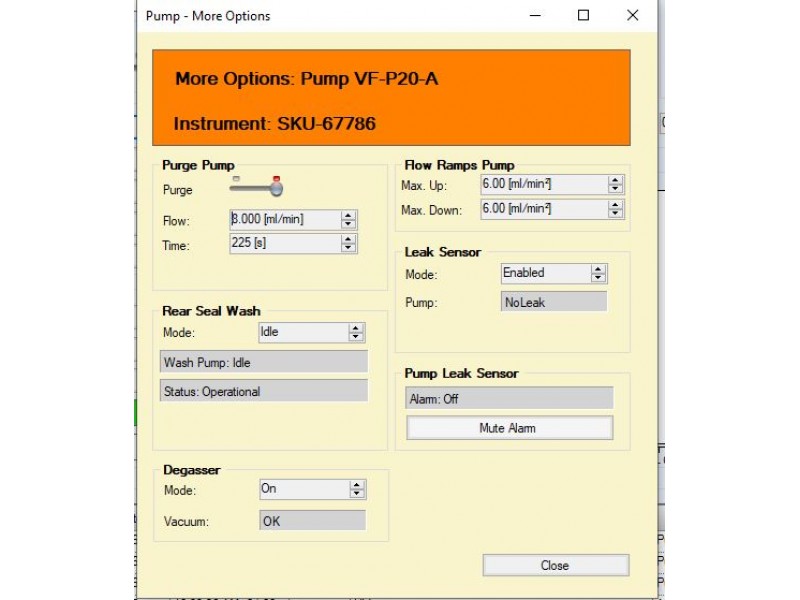Click the purge Flow value field
The height and width of the screenshot is (600, 800).
tap(285, 220)
